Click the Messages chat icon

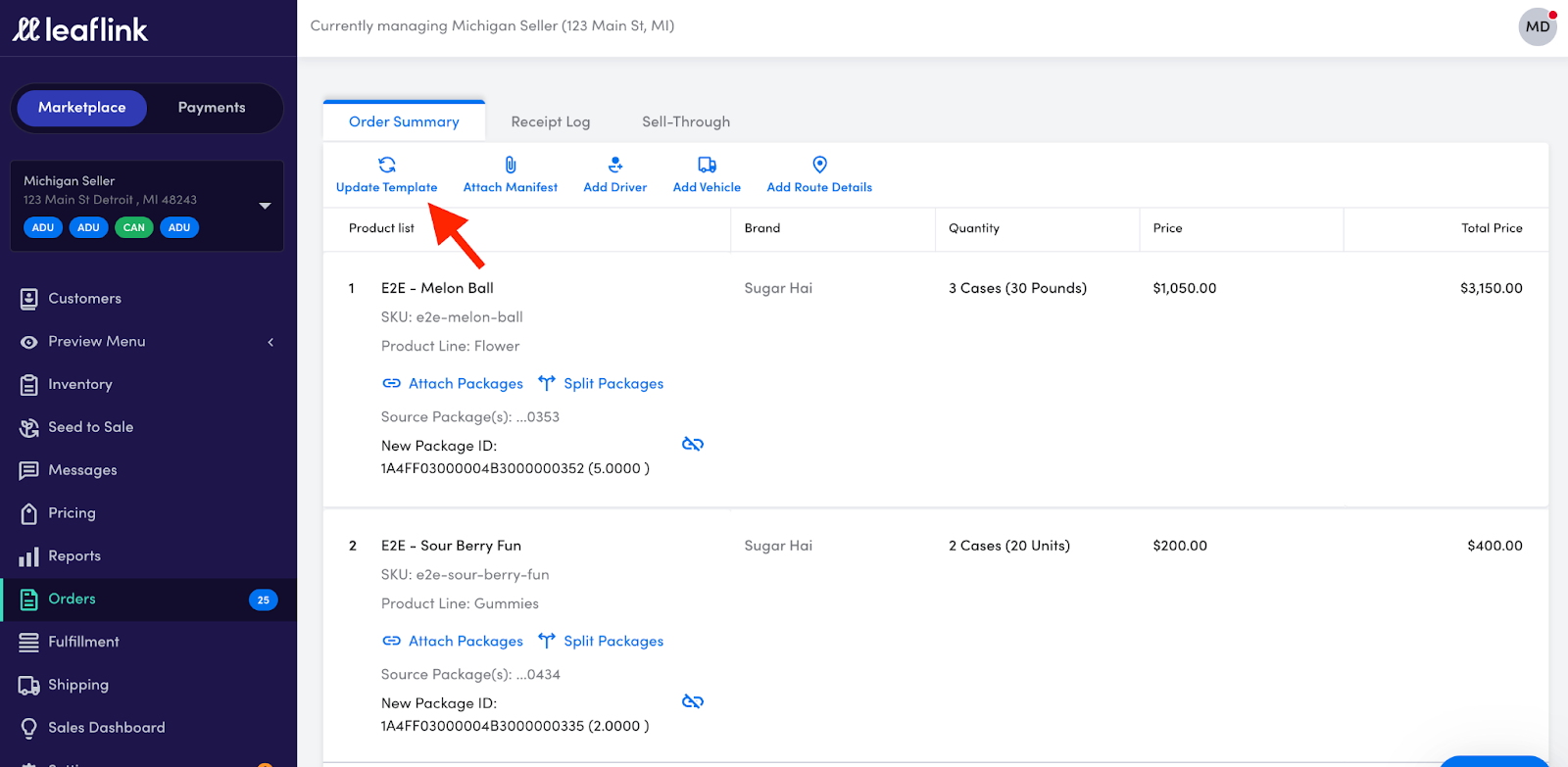tap(29, 471)
